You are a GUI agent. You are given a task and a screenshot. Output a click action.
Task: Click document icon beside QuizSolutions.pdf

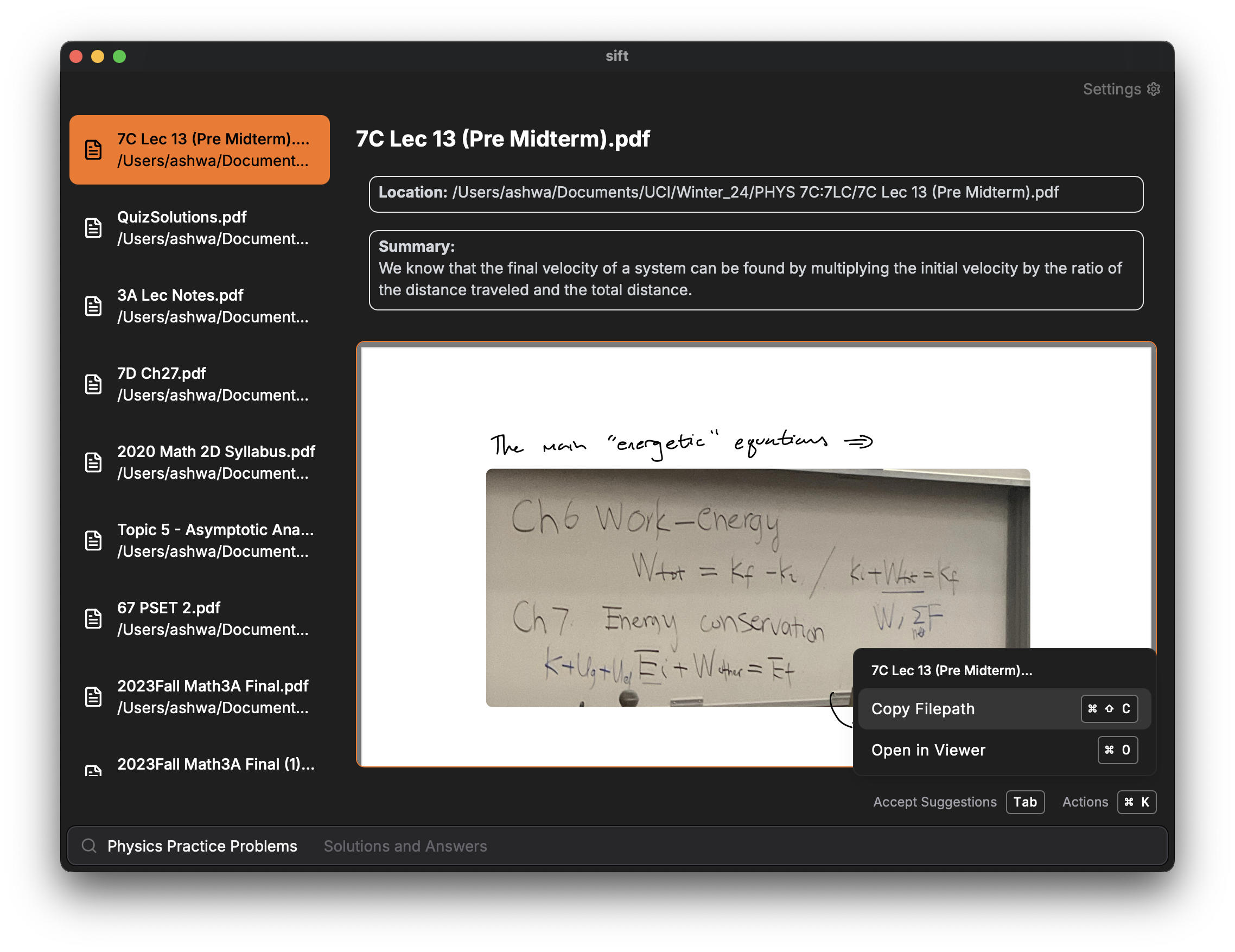pos(93,228)
